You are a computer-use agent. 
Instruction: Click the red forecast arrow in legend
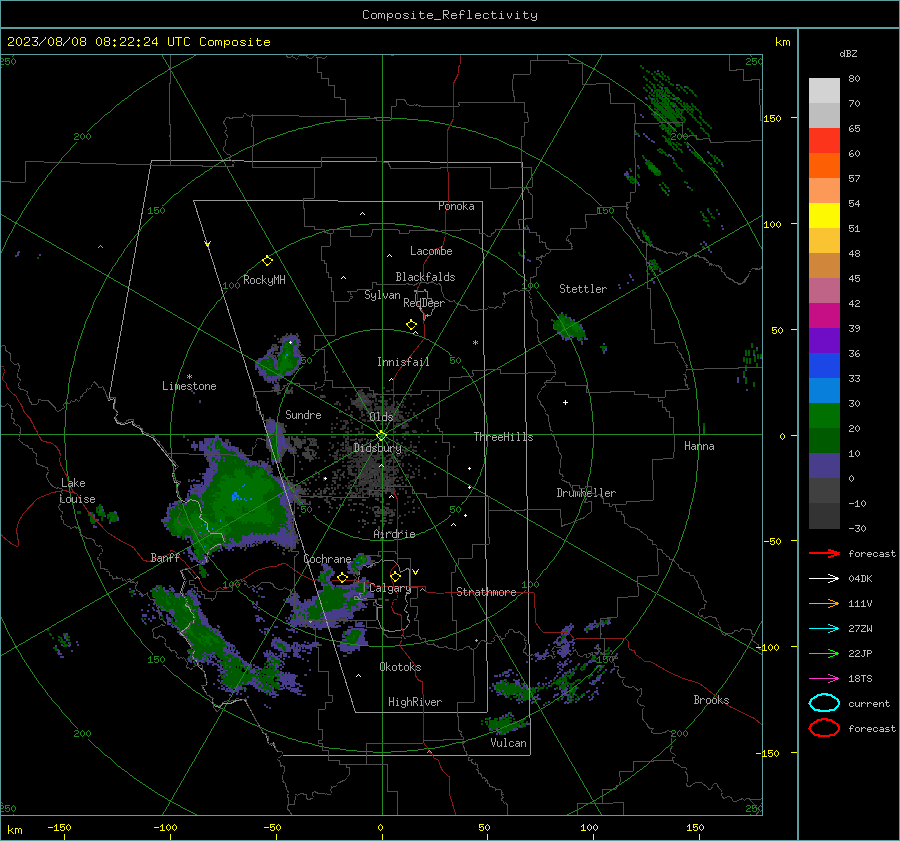[x=824, y=553]
